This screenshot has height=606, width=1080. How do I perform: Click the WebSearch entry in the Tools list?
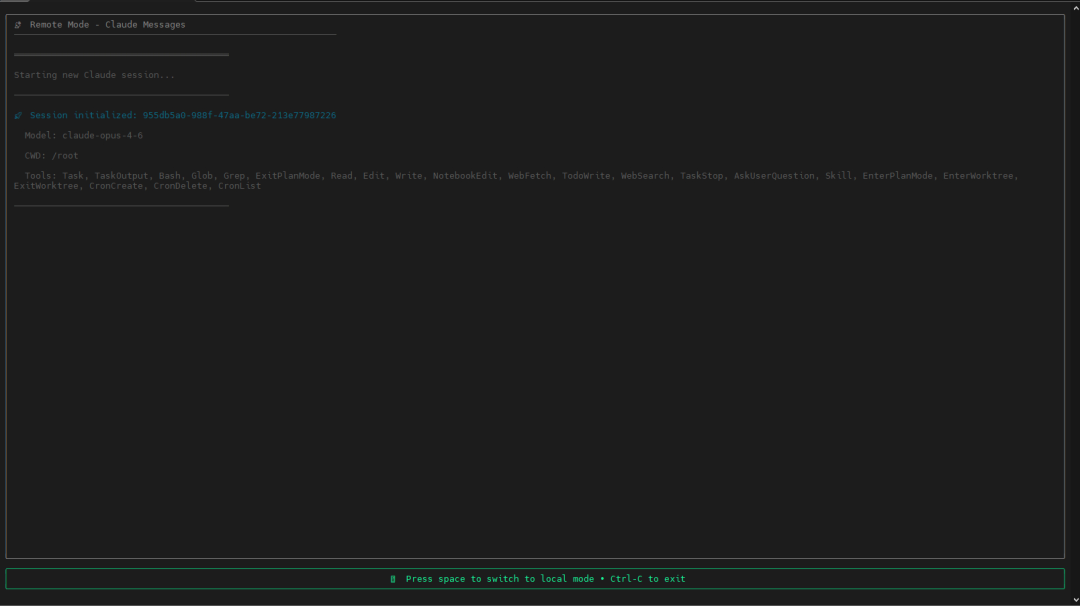tap(645, 176)
